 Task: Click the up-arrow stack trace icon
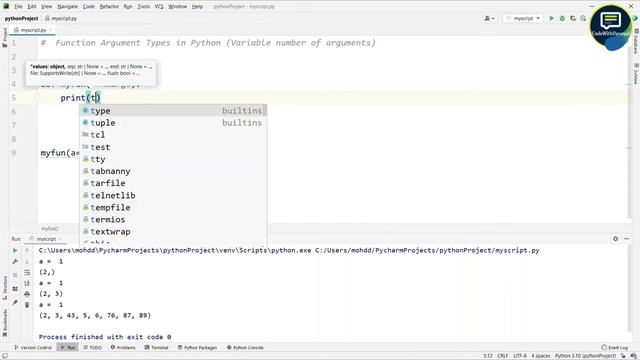tap(27, 250)
